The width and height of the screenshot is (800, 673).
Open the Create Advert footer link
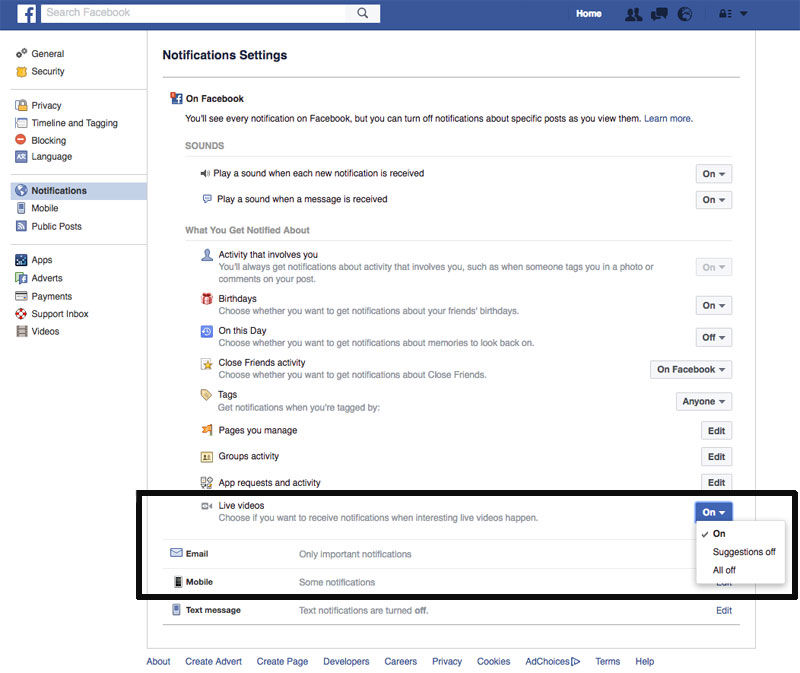pyautogui.click(x=213, y=661)
